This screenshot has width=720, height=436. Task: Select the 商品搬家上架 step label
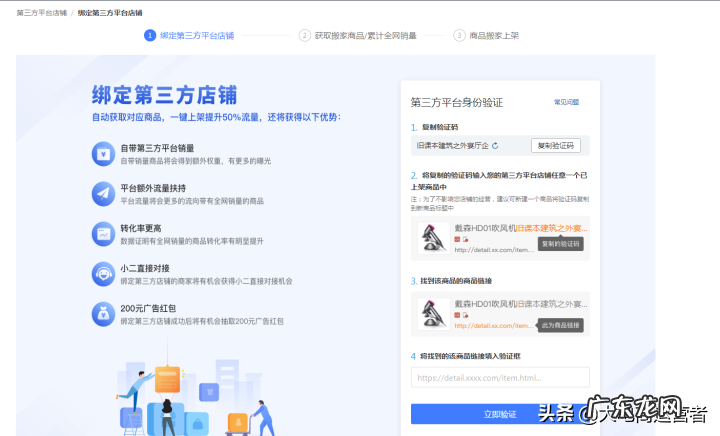[494, 35]
